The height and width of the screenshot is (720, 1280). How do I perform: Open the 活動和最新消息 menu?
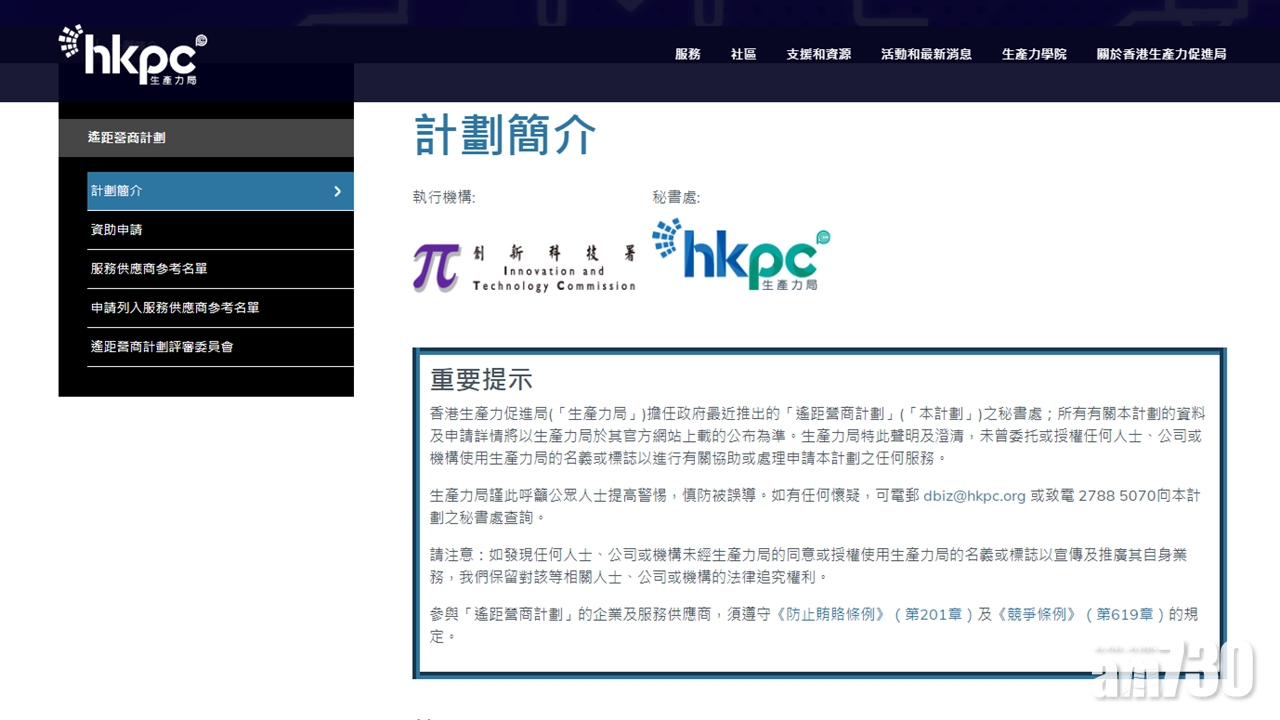(926, 54)
